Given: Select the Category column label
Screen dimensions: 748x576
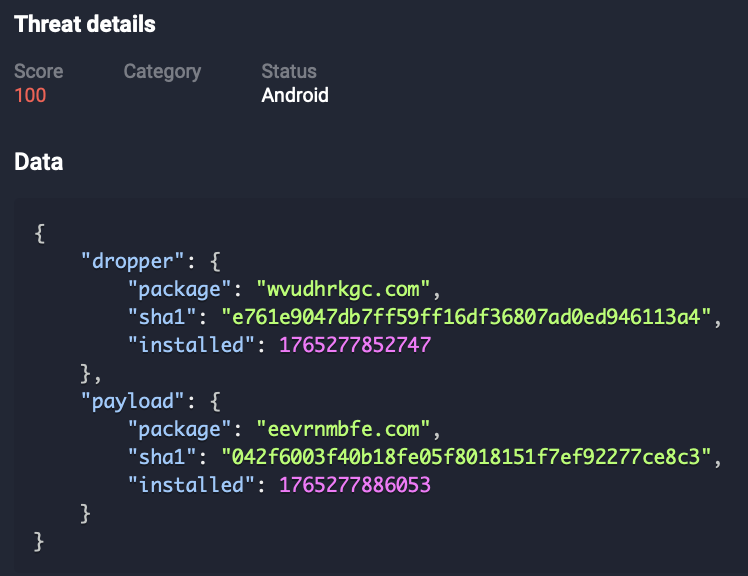Looking at the screenshot, I should click(162, 72).
